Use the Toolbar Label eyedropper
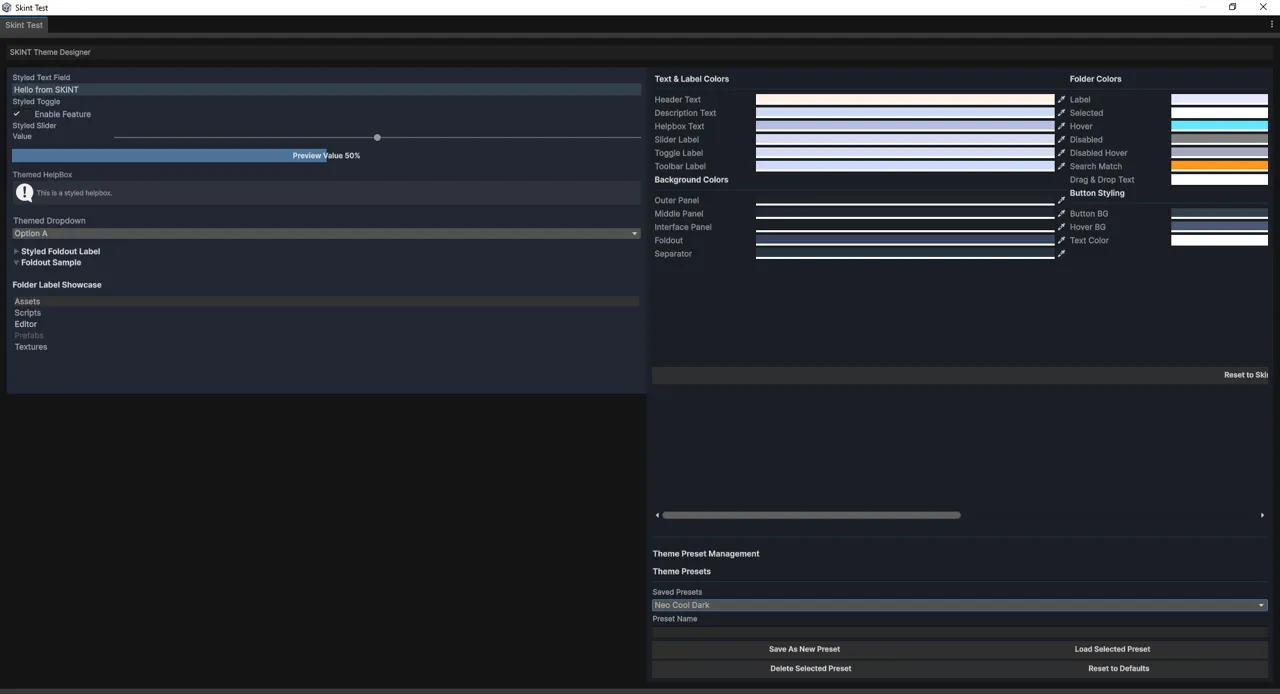Screen dimensions: 1280x694 [x=1061, y=166]
